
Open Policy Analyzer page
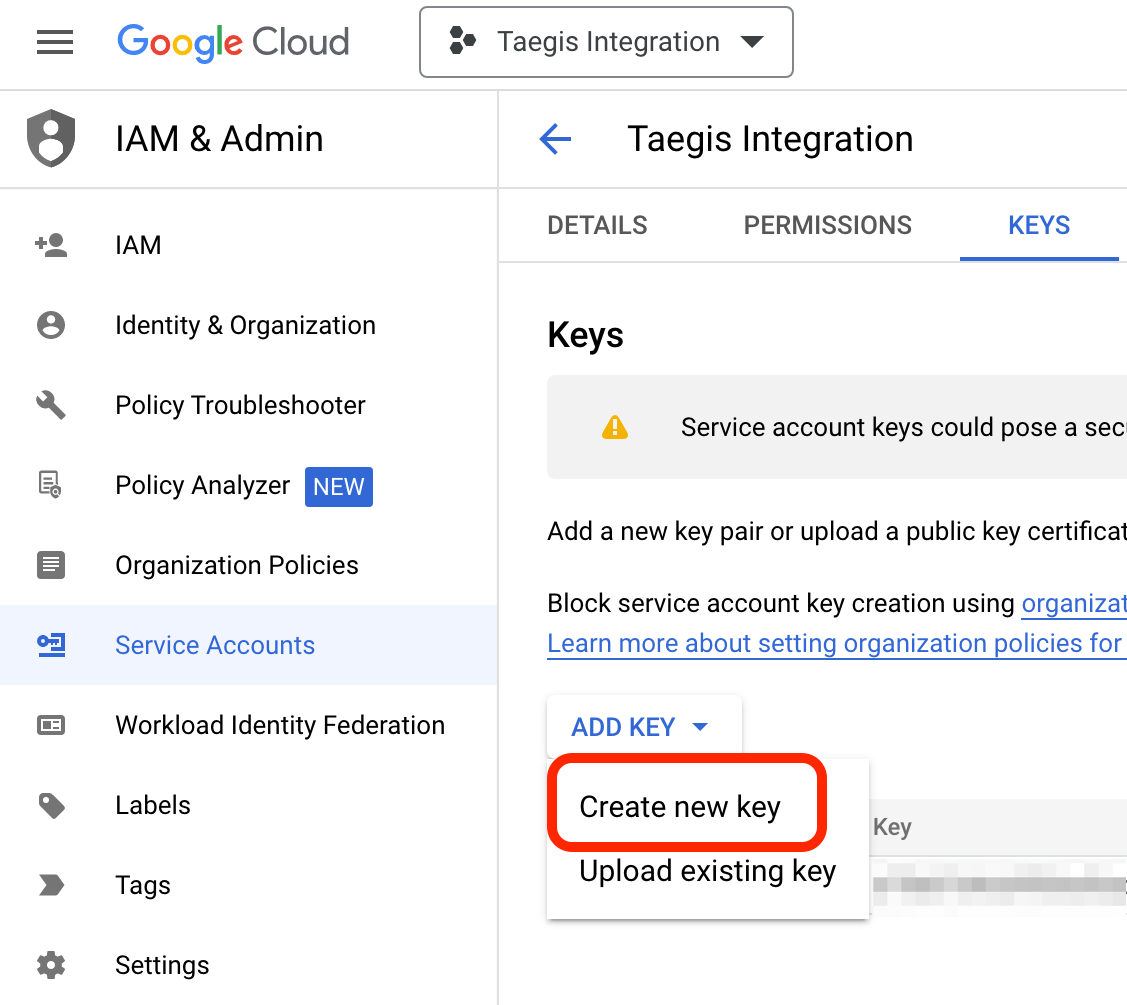coord(249,485)
